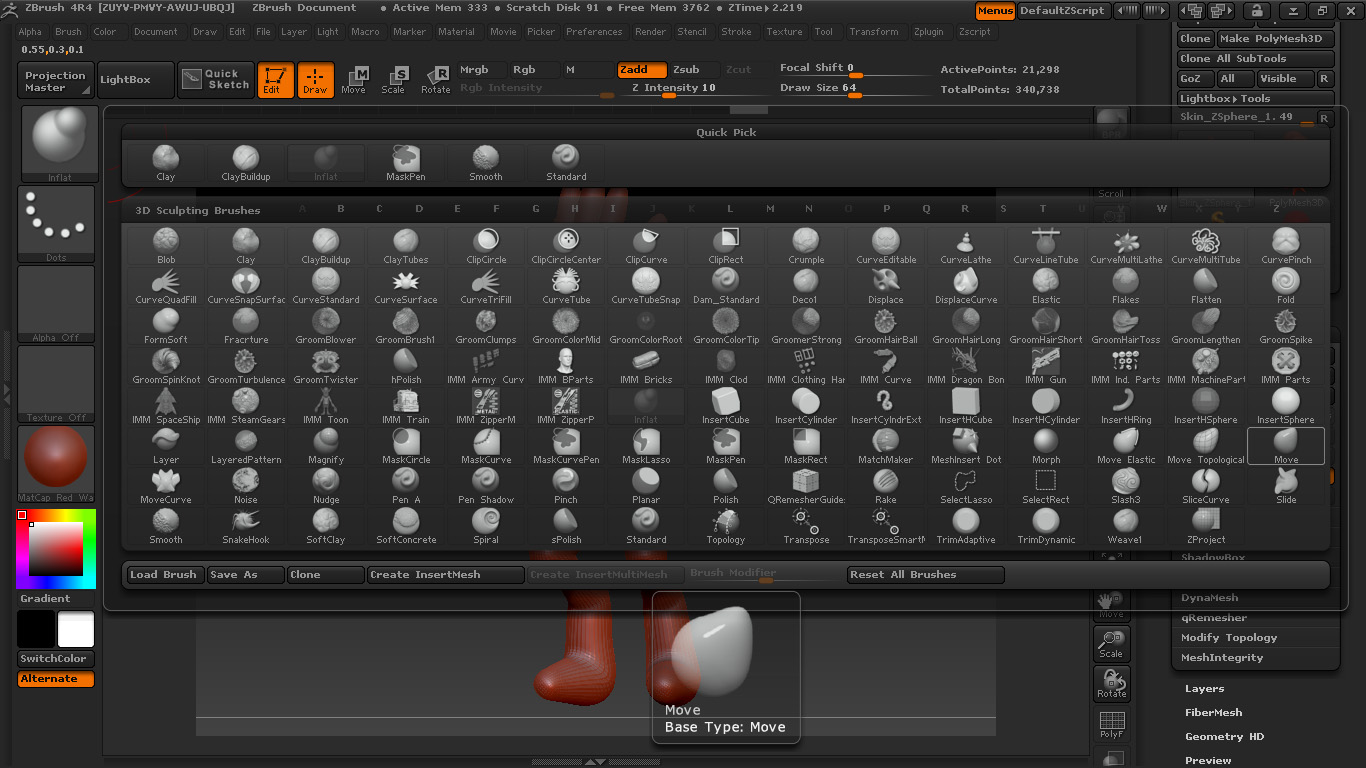Choose the IMM BParts brush
This screenshot has height=768, width=1366.
tap(566, 366)
